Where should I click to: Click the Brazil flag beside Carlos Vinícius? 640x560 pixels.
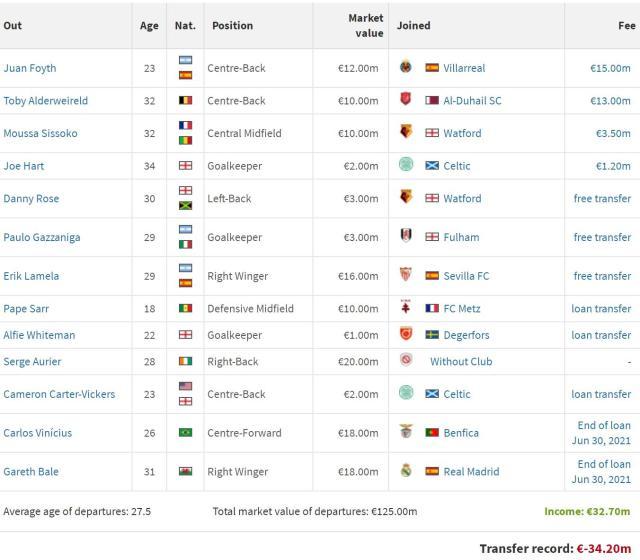pyautogui.click(x=185, y=433)
